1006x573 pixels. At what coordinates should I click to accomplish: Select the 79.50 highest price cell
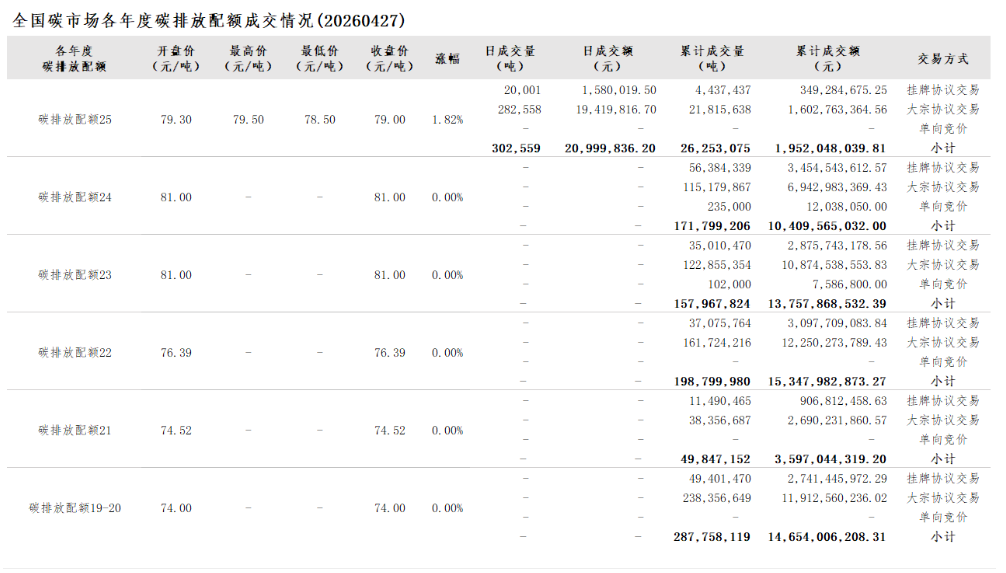248,120
